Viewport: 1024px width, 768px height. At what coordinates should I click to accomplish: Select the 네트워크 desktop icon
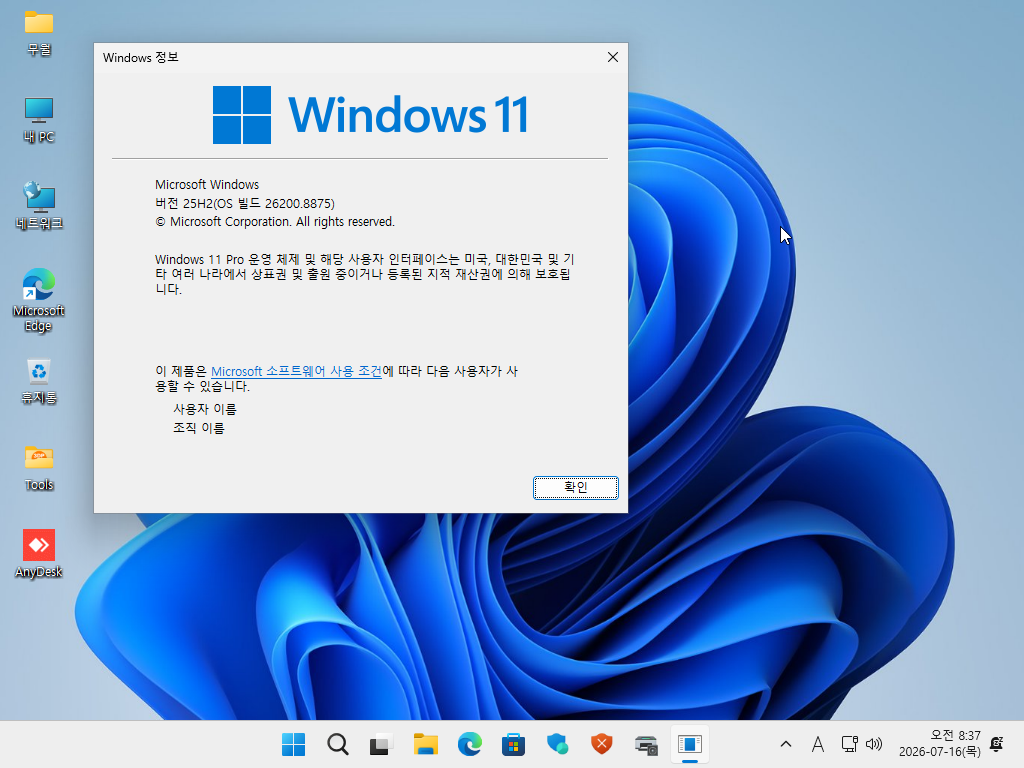coord(39,206)
